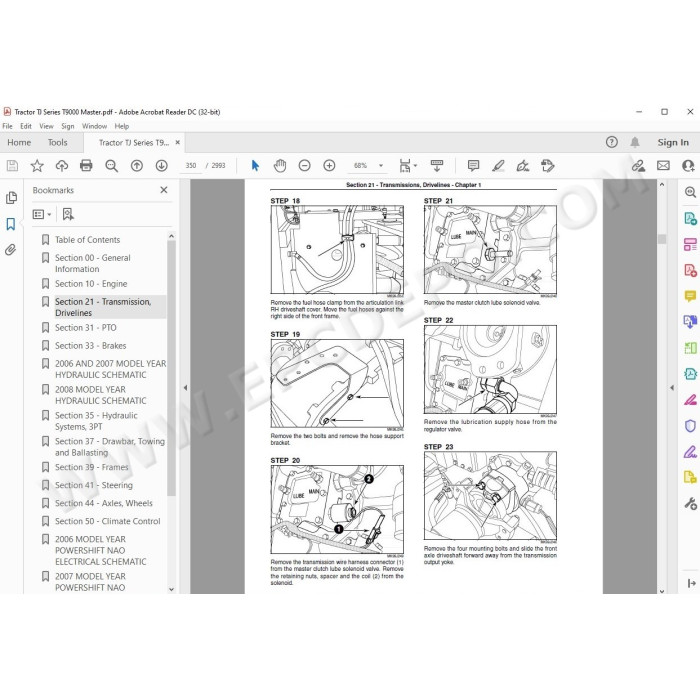The width and height of the screenshot is (700, 700).
Task: Open Comment tool in right pane
Action: click(690, 296)
